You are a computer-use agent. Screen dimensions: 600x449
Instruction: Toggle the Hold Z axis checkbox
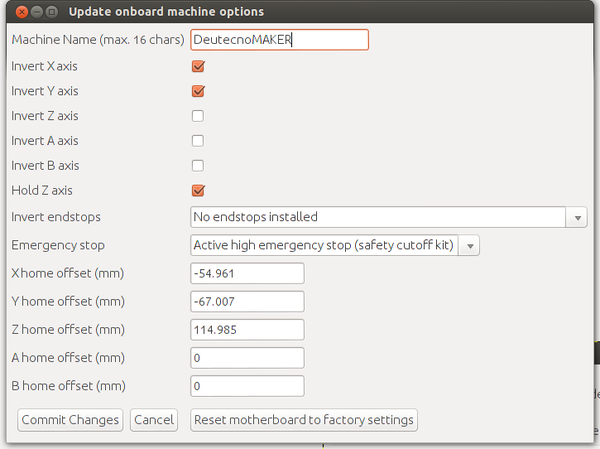coord(198,191)
